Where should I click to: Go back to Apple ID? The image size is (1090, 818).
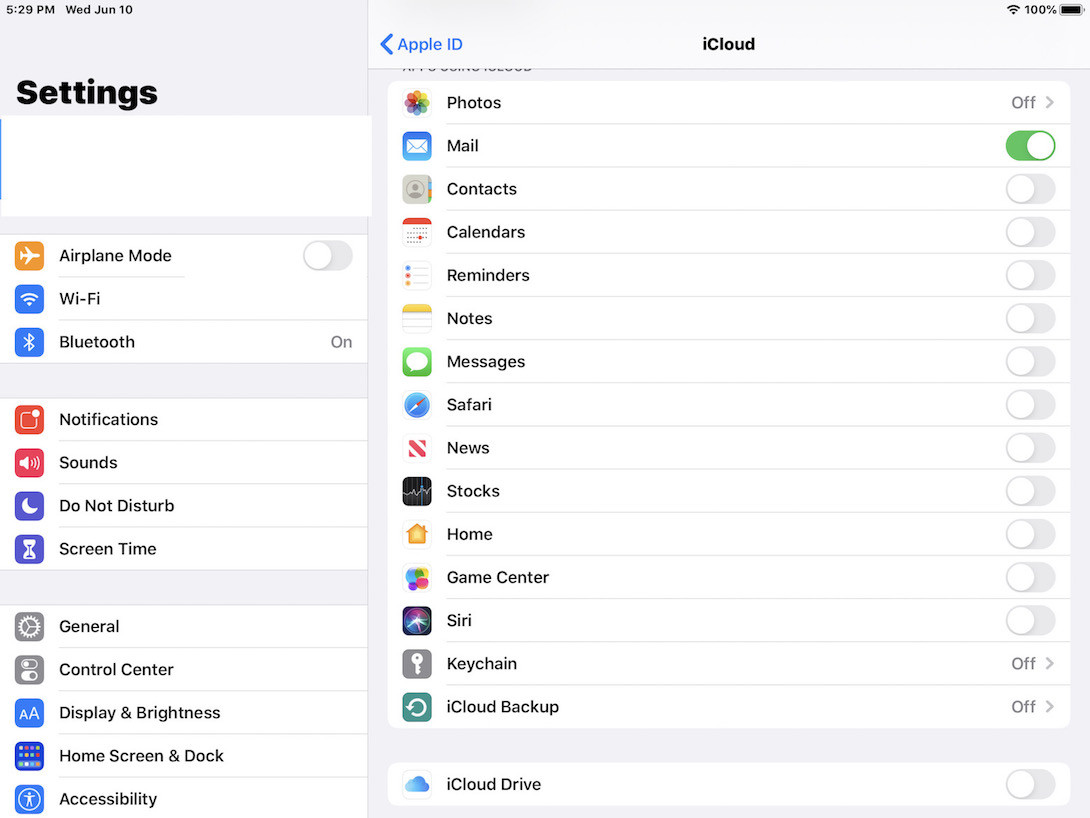pyautogui.click(x=421, y=44)
